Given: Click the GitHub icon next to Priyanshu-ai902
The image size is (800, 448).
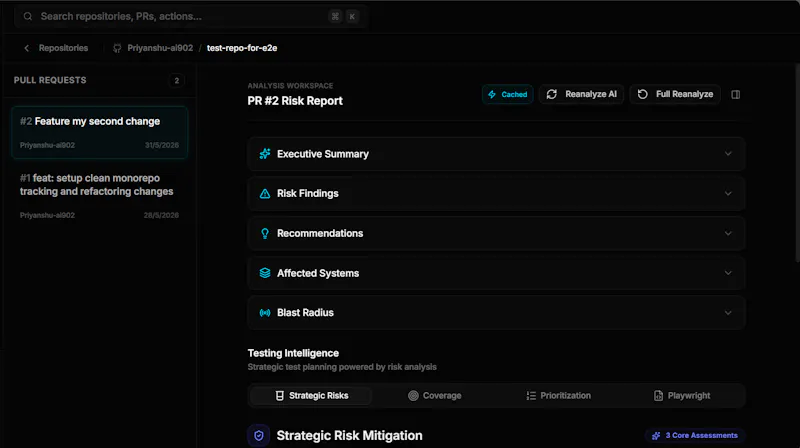Looking at the screenshot, I should (x=117, y=48).
